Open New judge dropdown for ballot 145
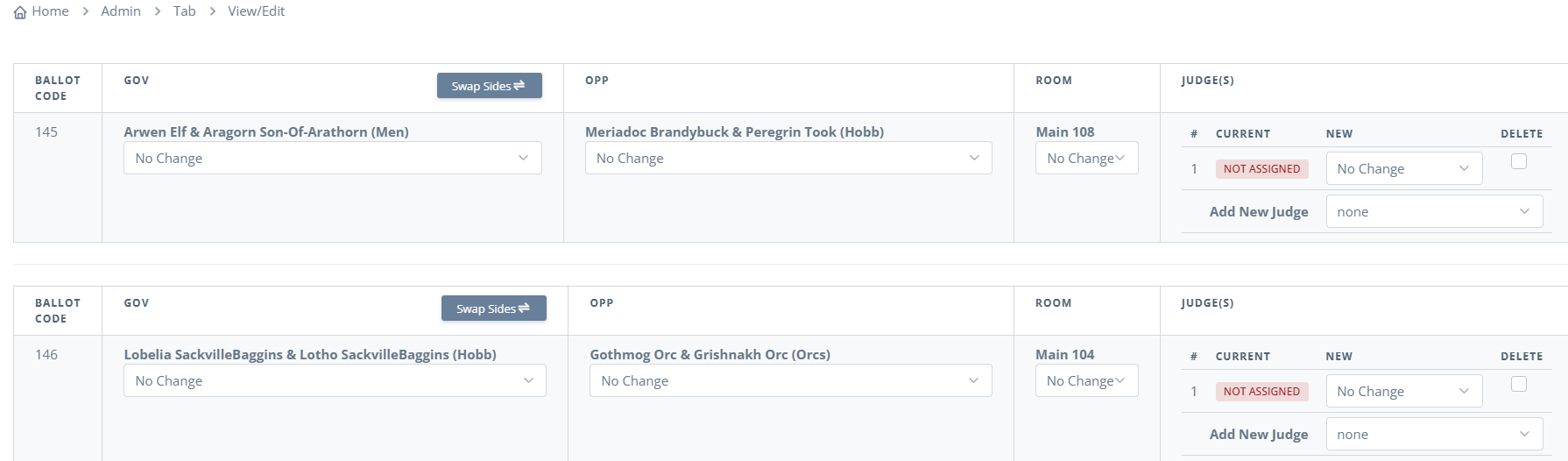Image resolution: width=1568 pixels, height=461 pixels. [x=1404, y=168]
